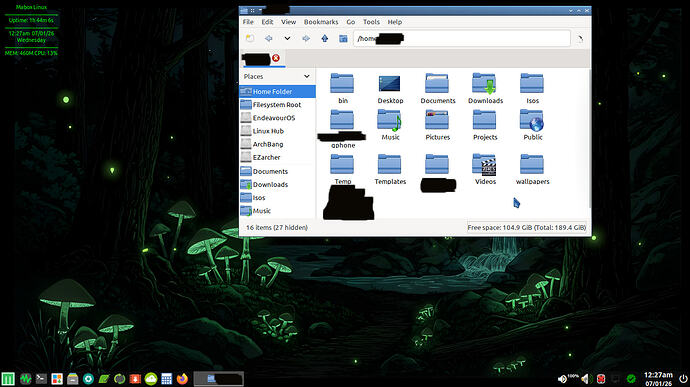Open the taskbar clock showing 12:27am

[x=658, y=379]
